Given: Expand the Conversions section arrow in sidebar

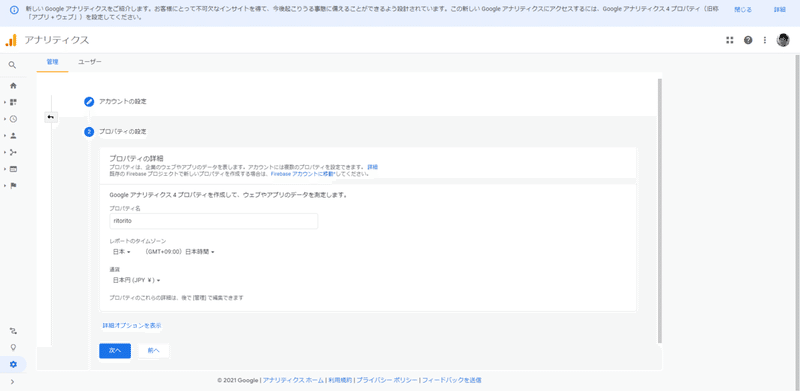Looking at the screenshot, I should pyautogui.click(x=5, y=185).
